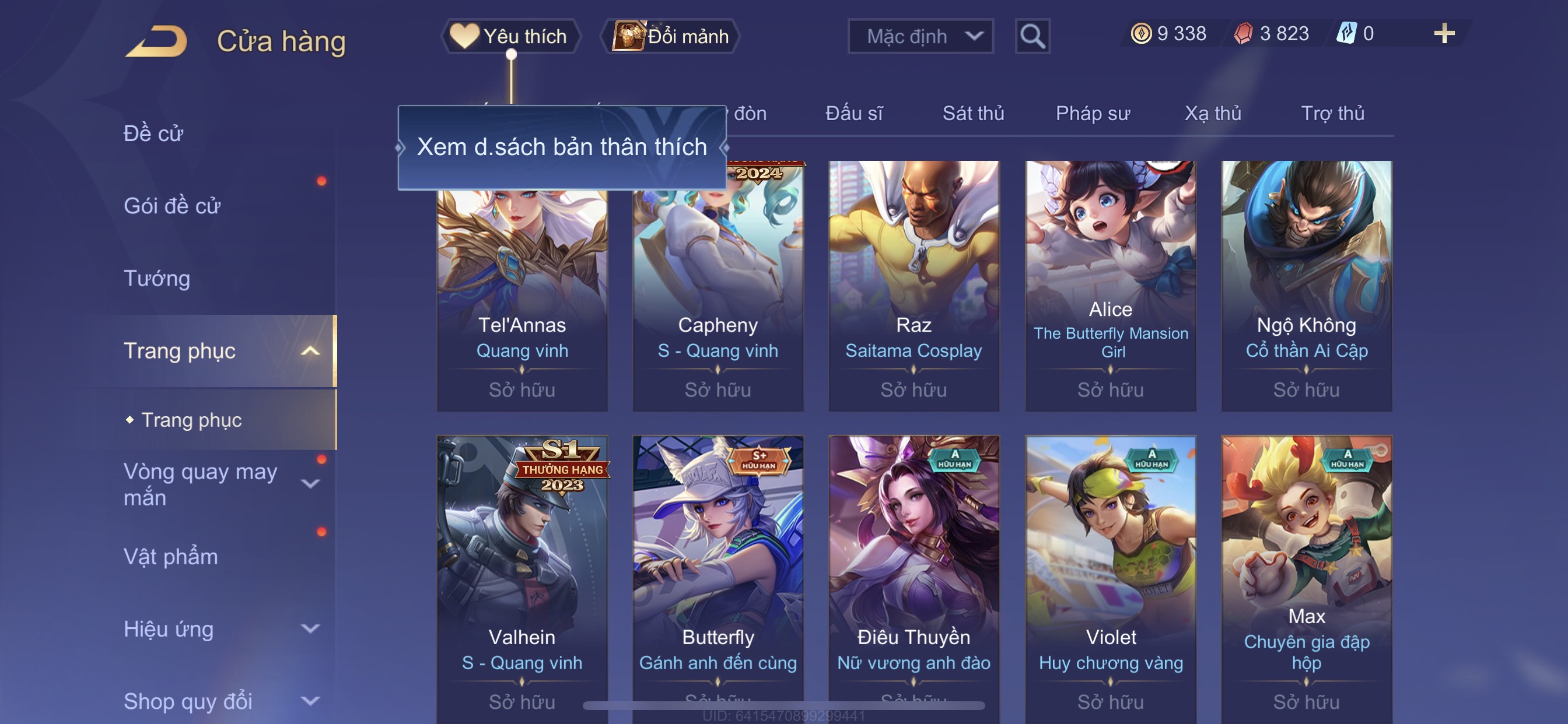Click the blue ticket currency icon
Image resolution: width=1568 pixels, height=724 pixels.
click(x=1346, y=33)
